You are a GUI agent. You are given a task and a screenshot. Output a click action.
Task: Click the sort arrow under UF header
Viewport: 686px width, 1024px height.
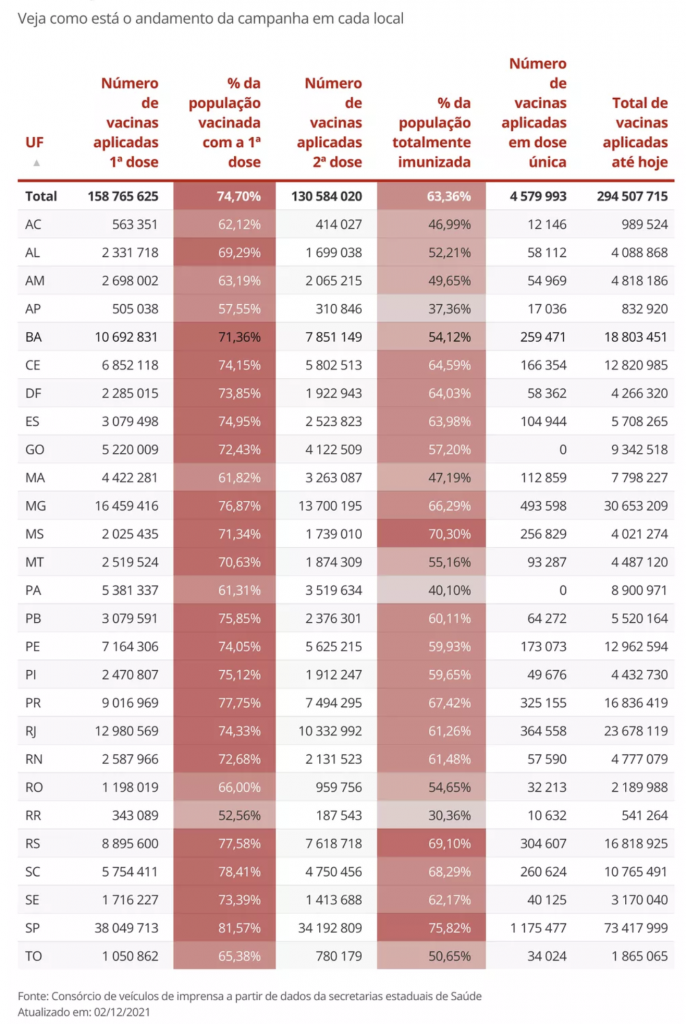[36, 162]
